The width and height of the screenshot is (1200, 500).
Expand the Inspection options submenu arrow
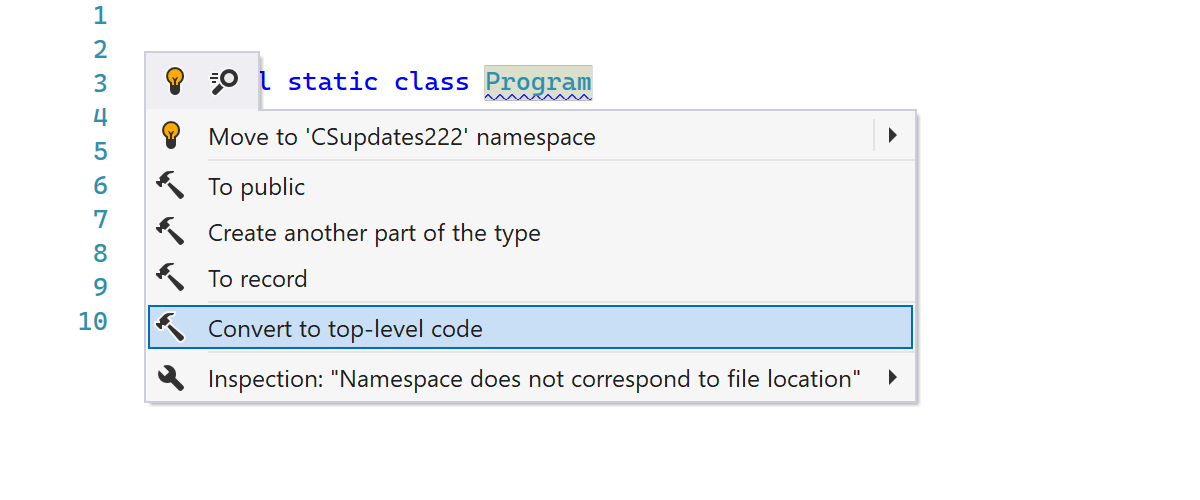pyautogui.click(x=892, y=378)
